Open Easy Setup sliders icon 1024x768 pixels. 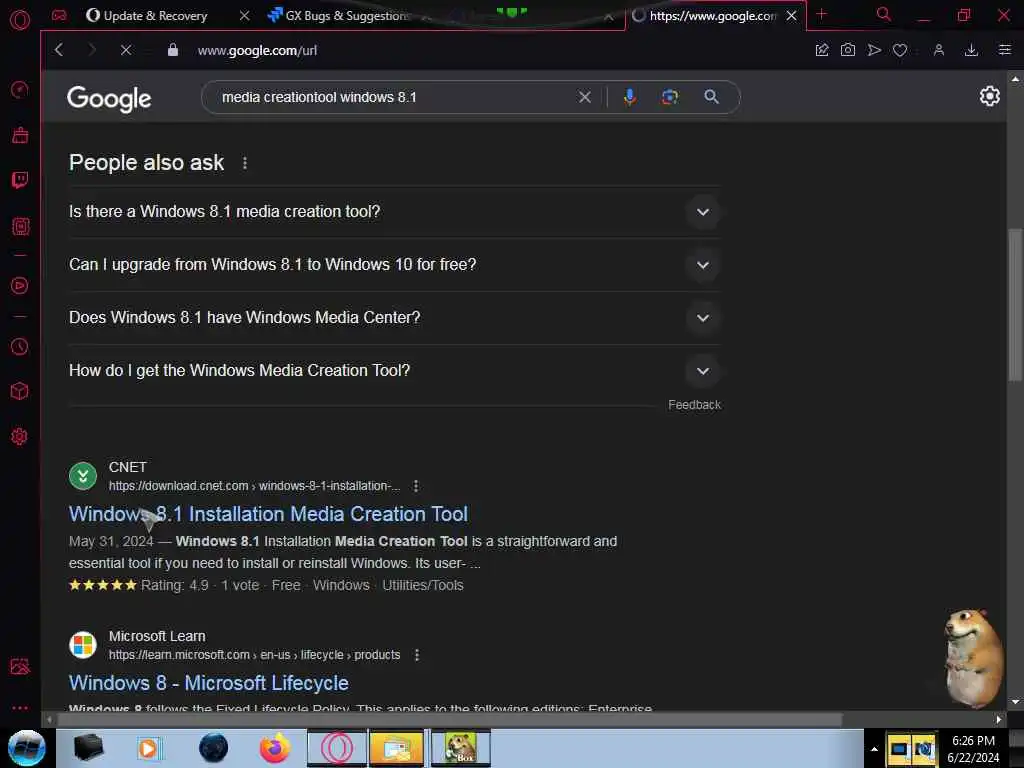(1004, 50)
